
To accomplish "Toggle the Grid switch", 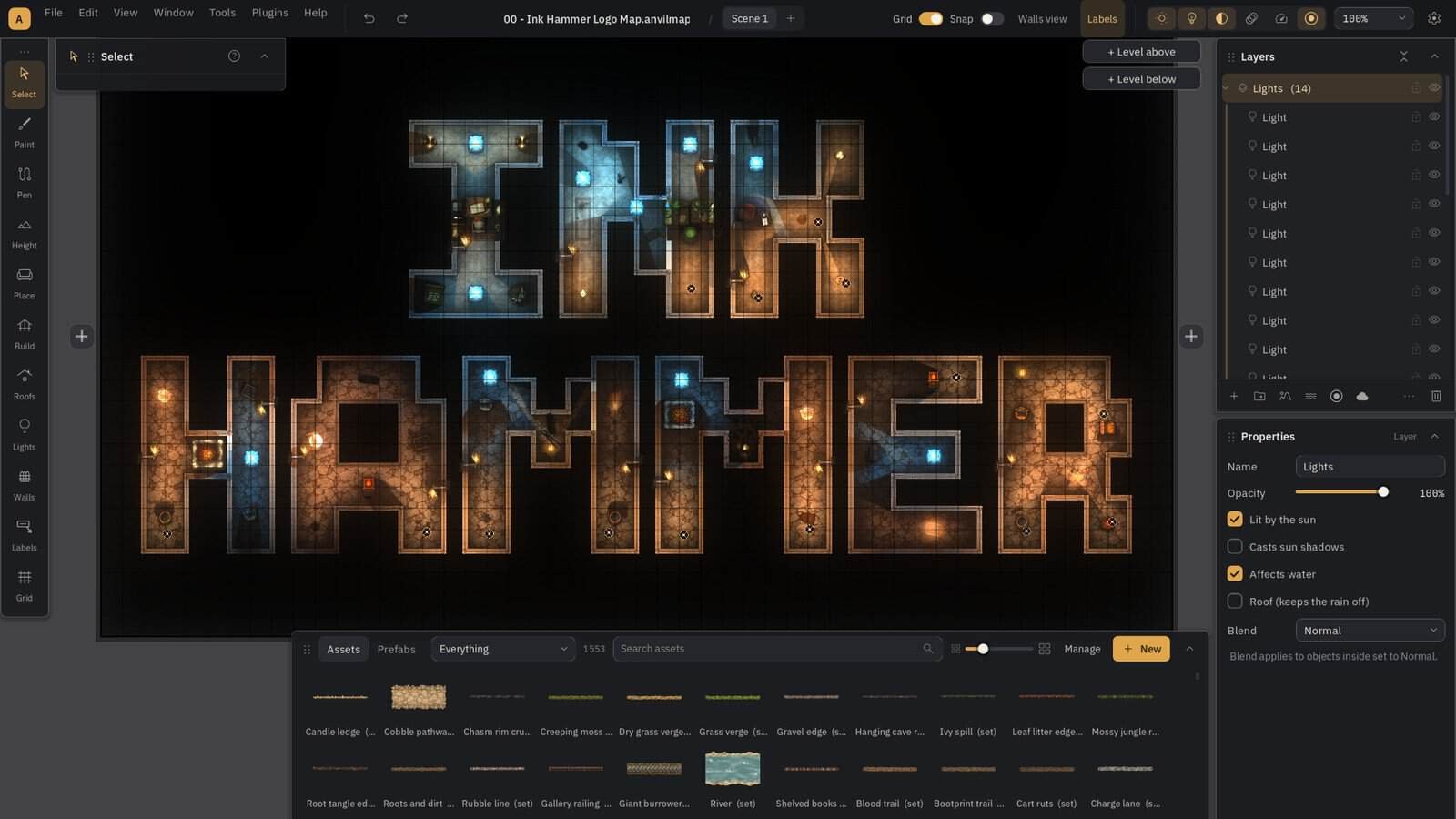I will point(930,18).
